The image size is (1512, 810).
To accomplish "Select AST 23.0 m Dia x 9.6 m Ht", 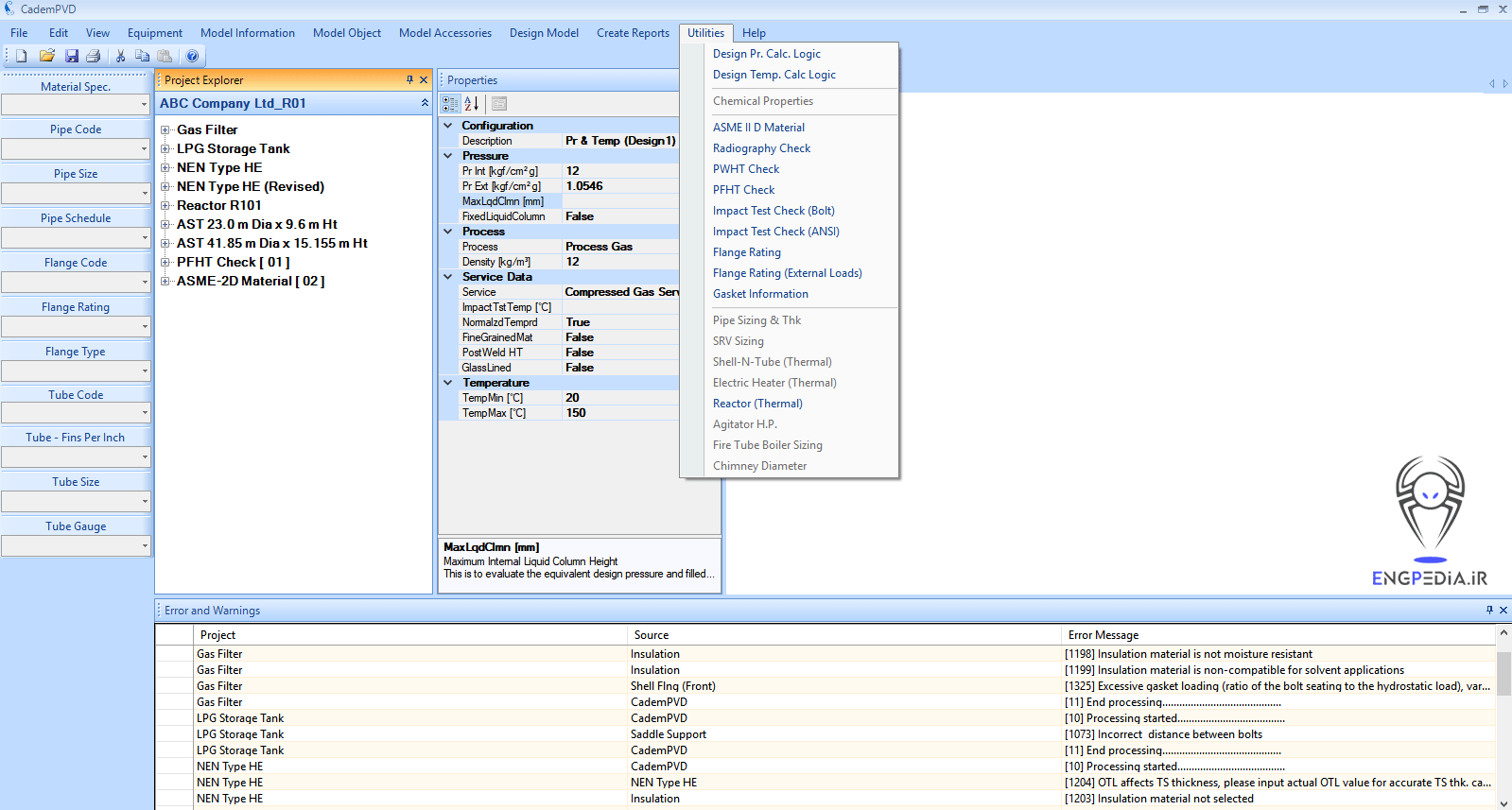I will tap(257, 224).
